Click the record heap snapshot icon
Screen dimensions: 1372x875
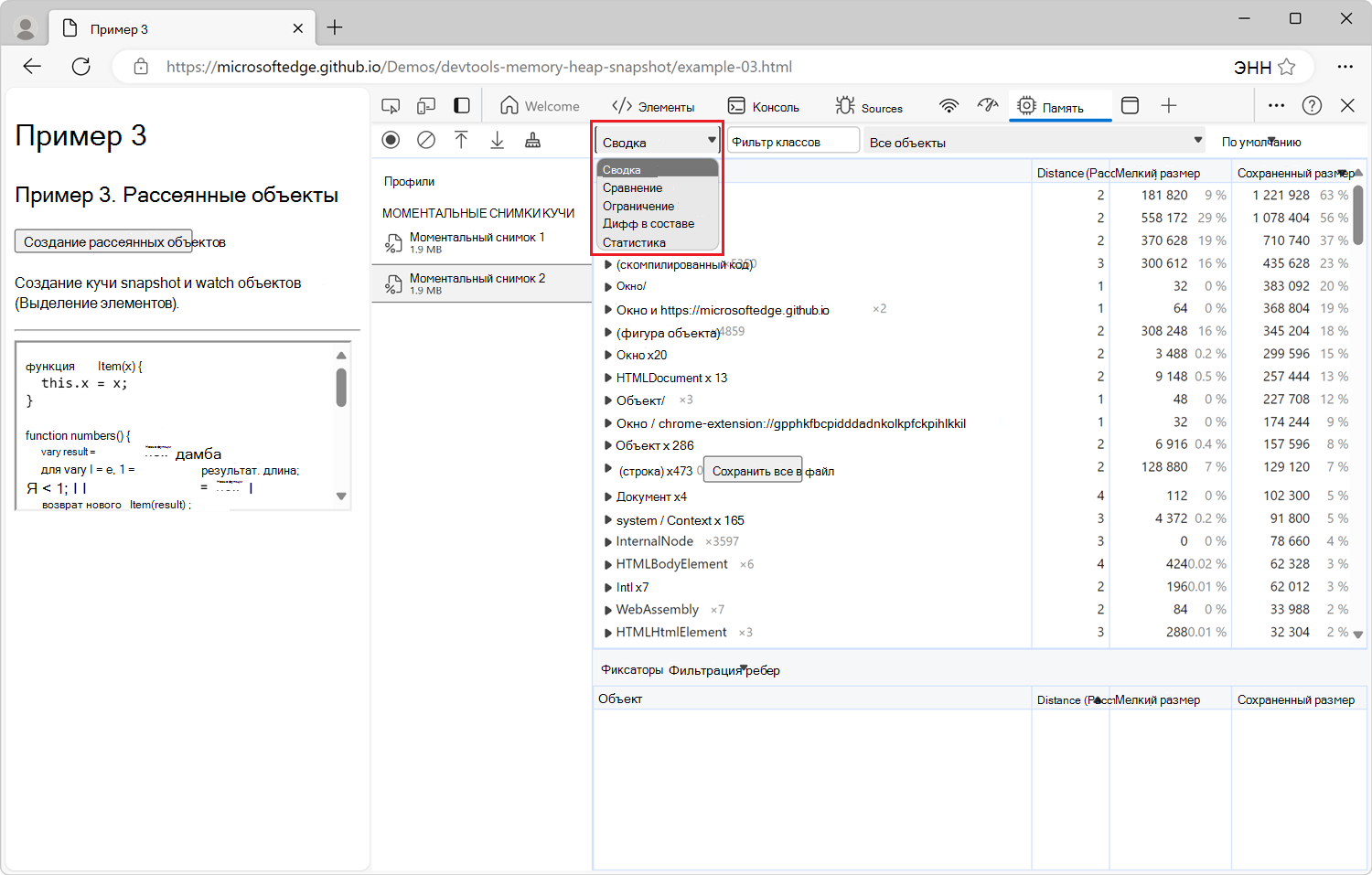(x=391, y=140)
